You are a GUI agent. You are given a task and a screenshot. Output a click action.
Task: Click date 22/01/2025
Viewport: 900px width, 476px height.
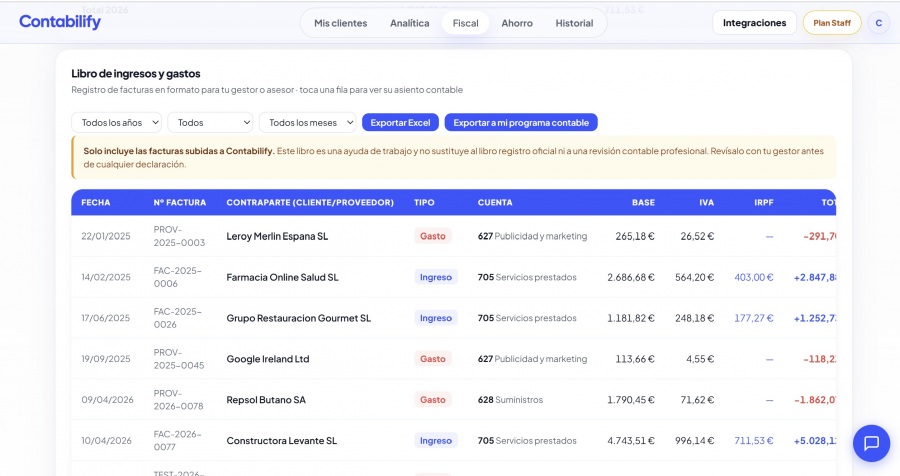coord(106,236)
